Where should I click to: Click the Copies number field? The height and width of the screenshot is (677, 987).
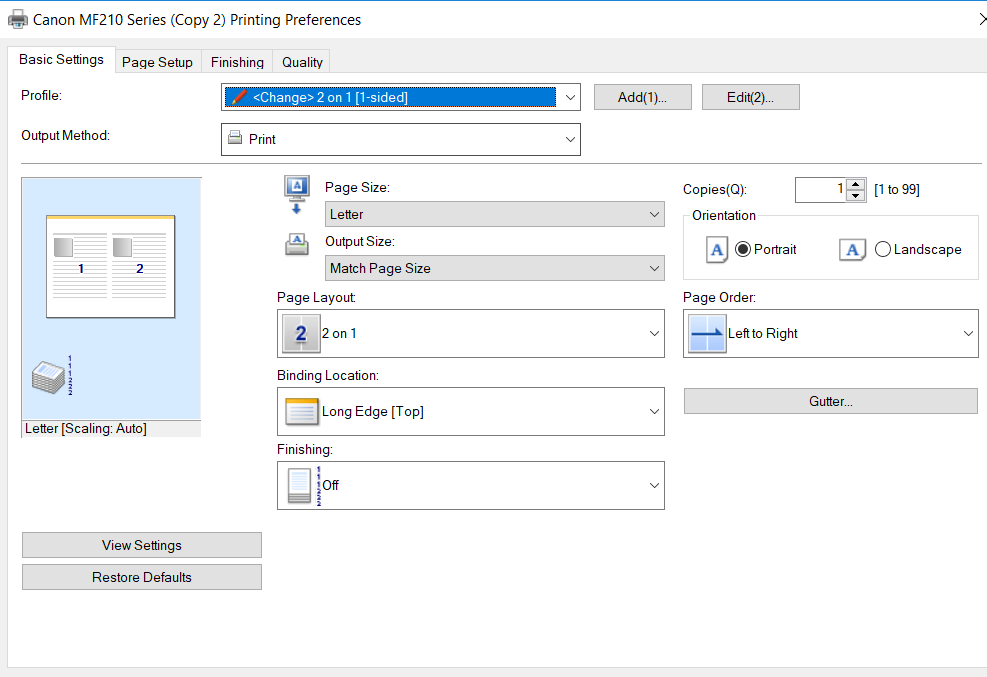(820, 189)
